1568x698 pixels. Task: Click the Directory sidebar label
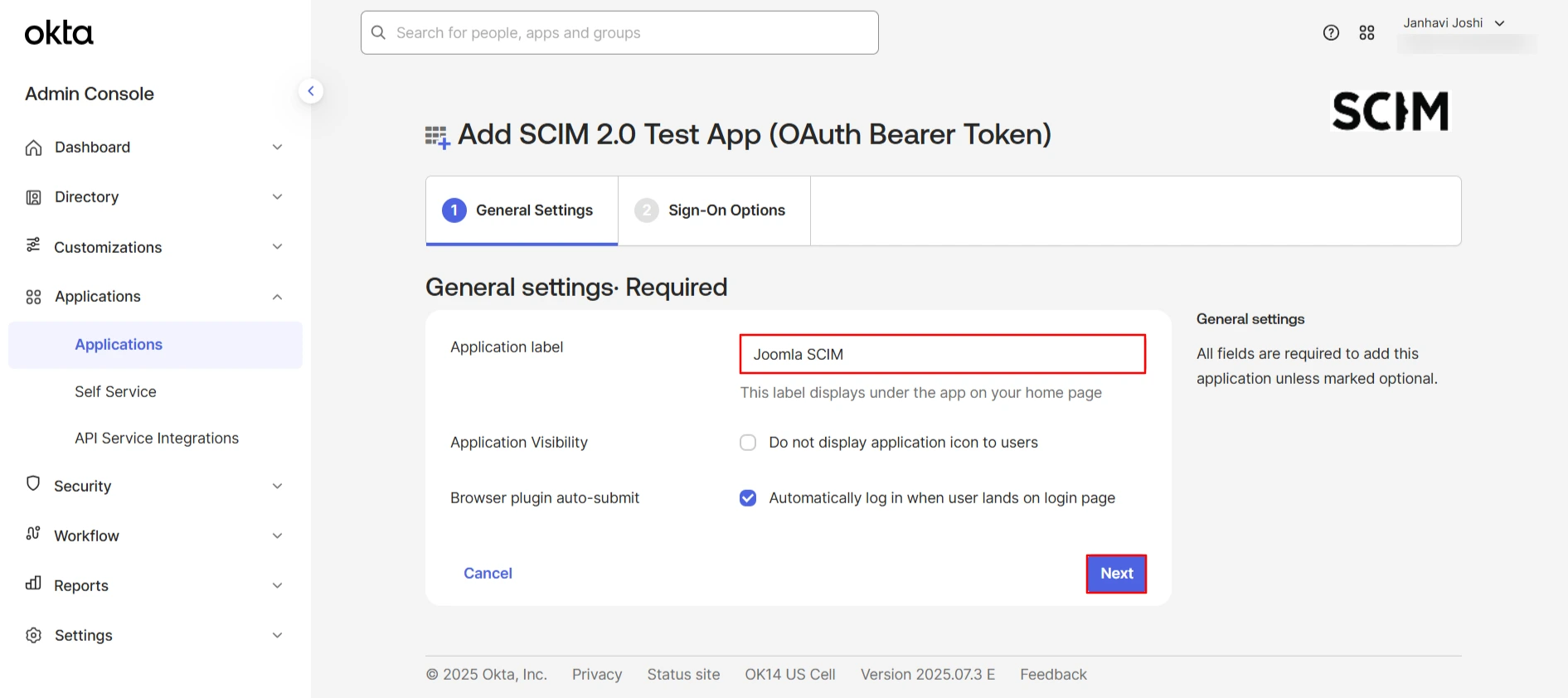click(86, 197)
